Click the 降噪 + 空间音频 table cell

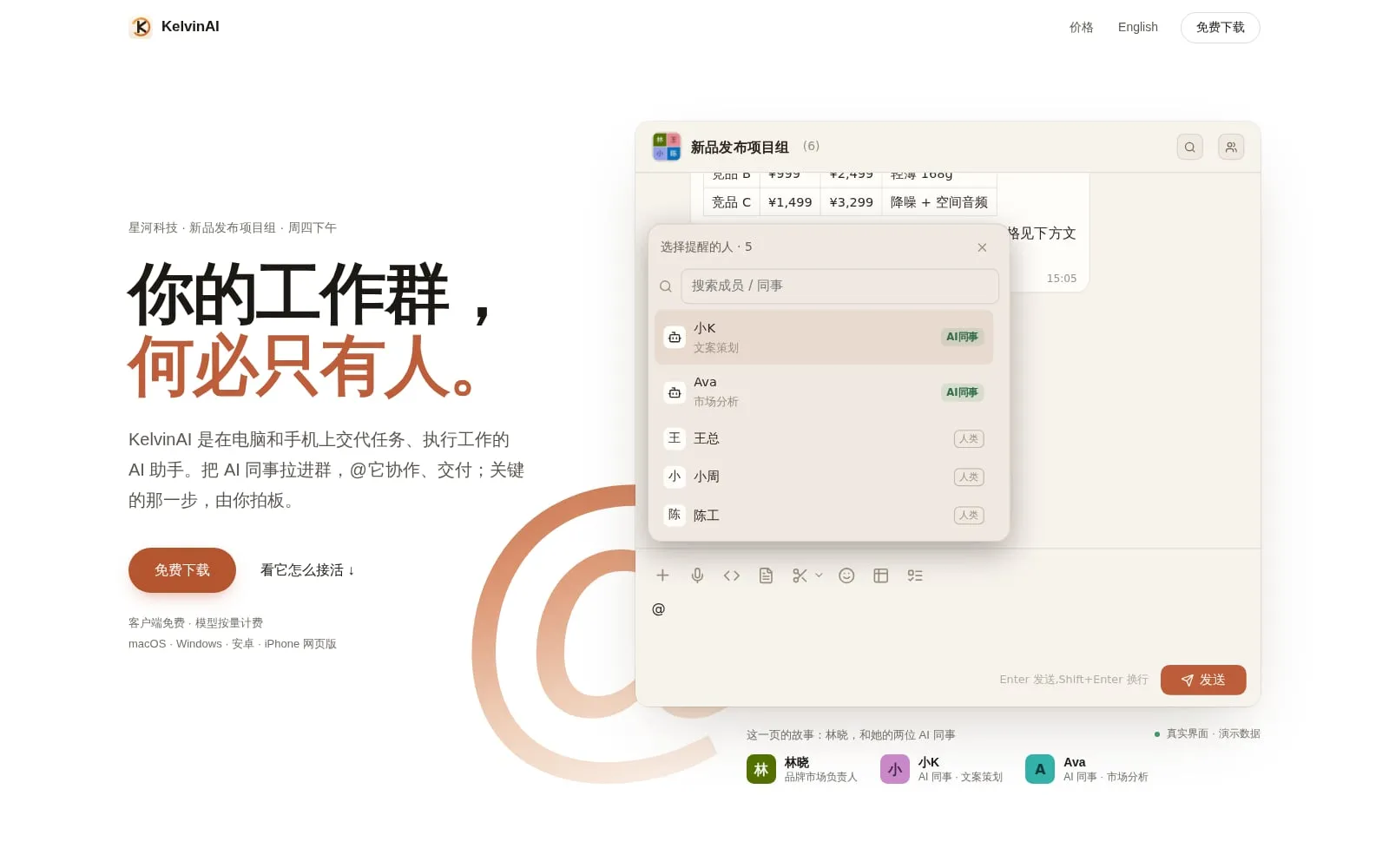click(x=938, y=202)
